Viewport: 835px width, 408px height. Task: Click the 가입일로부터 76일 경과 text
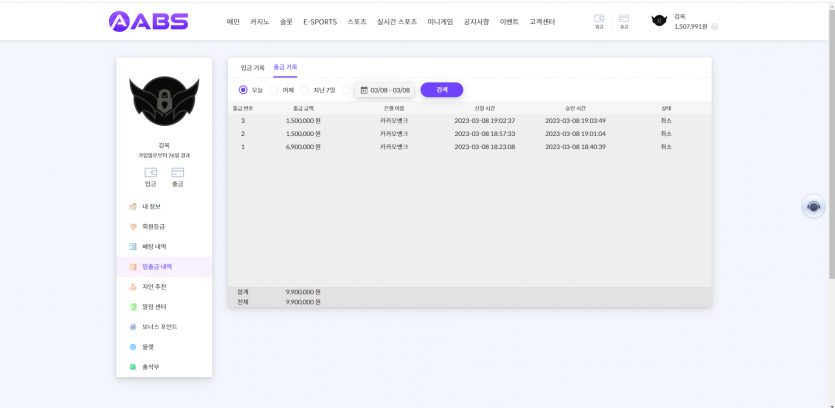(x=164, y=156)
